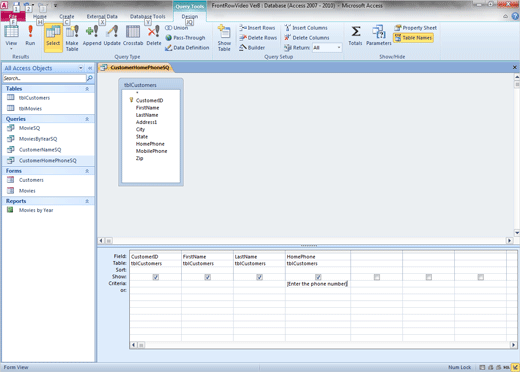Toggle the Totals sigma button

click(x=355, y=36)
